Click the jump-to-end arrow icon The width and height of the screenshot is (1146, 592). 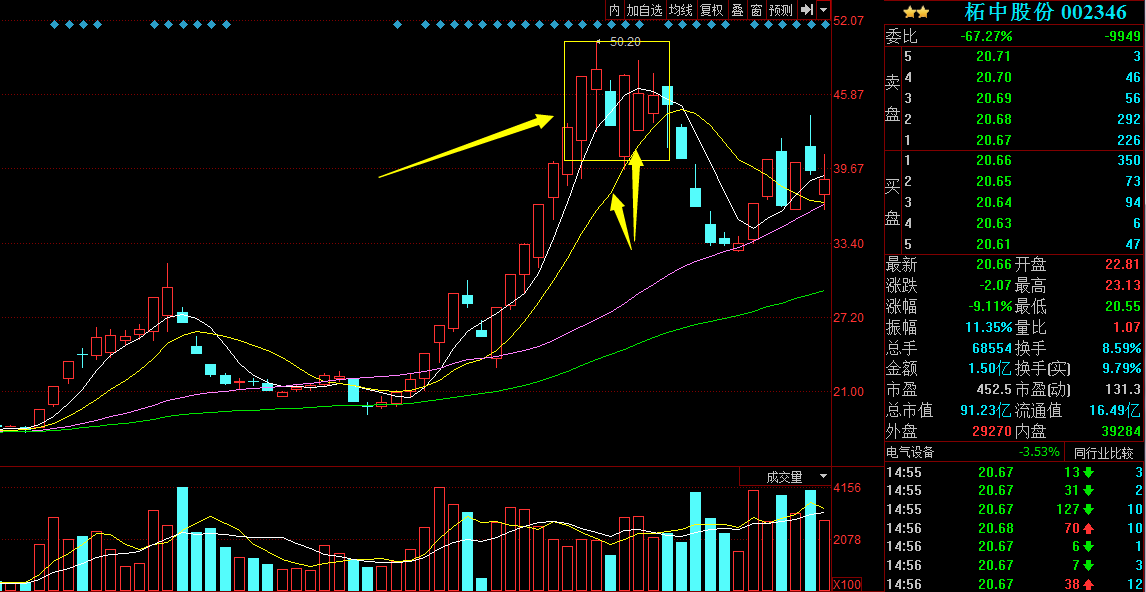point(806,10)
